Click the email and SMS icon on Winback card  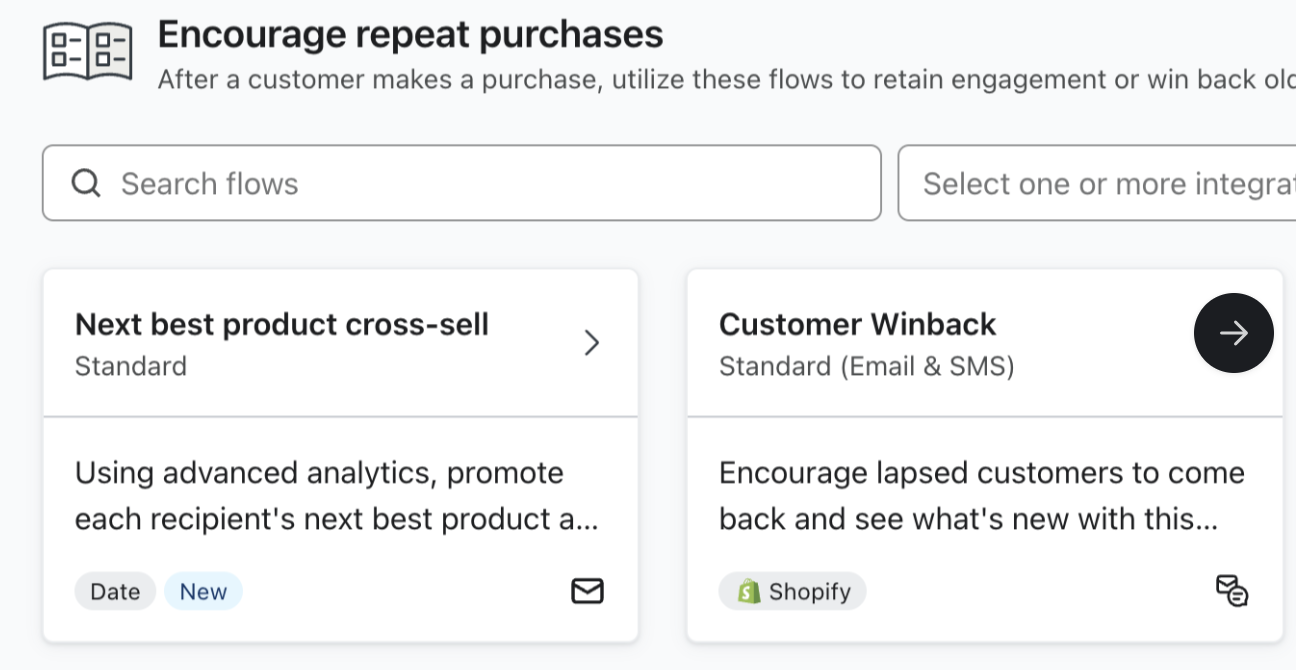1231,591
